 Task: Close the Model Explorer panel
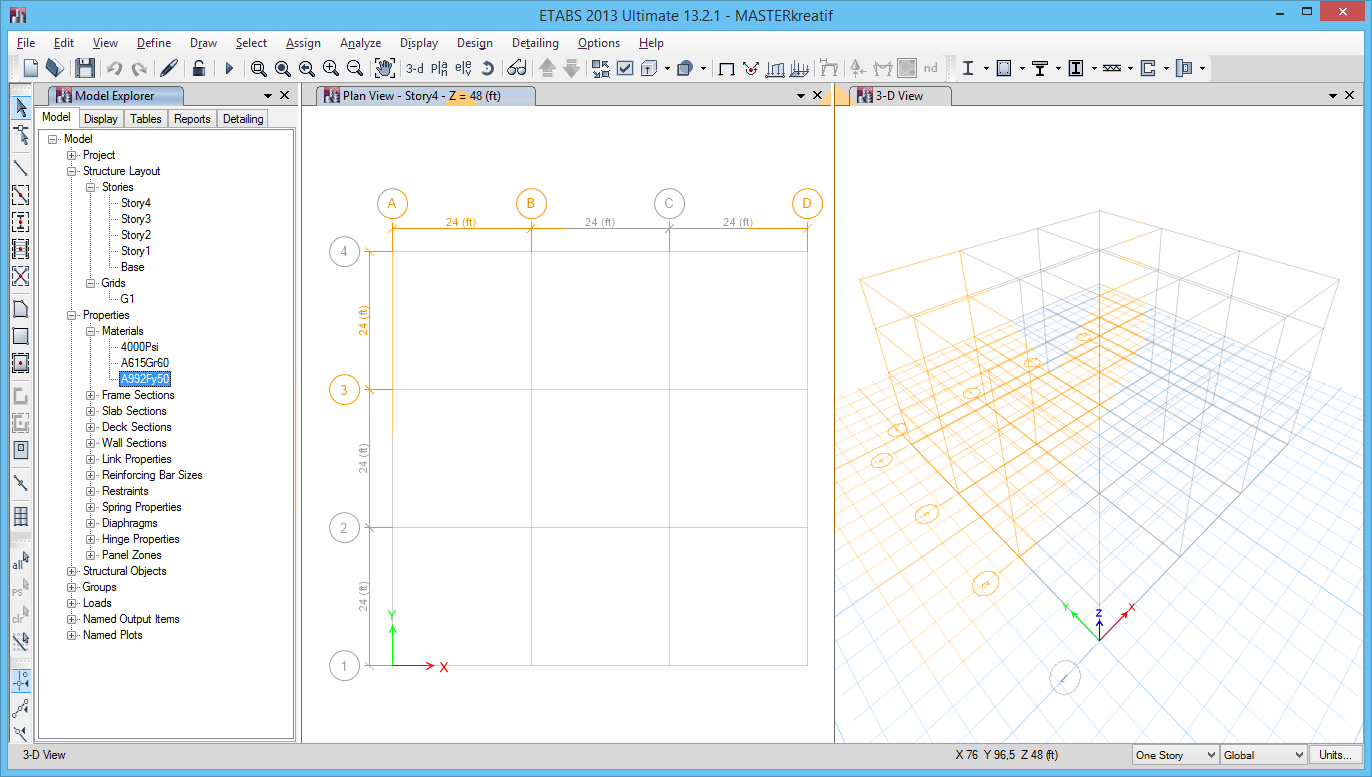tap(284, 95)
